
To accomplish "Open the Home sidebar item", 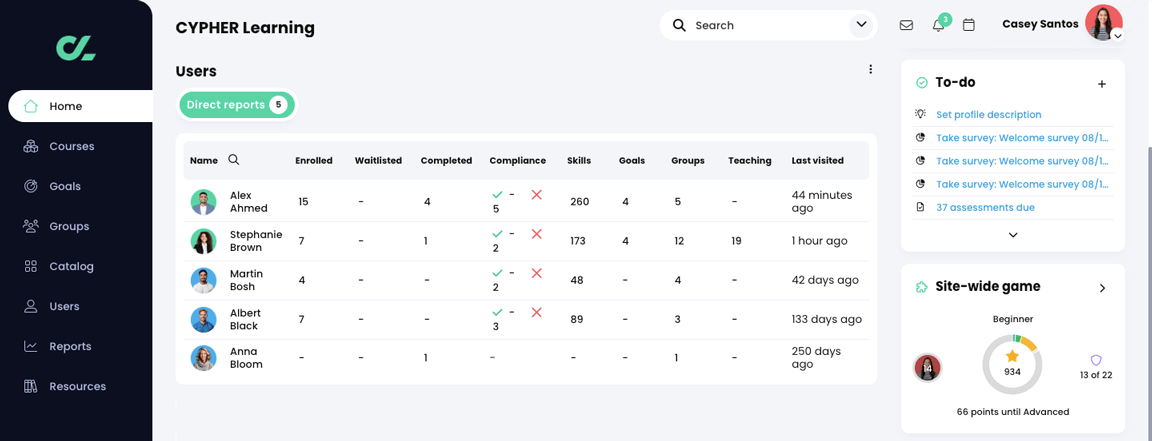I will coord(80,106).
